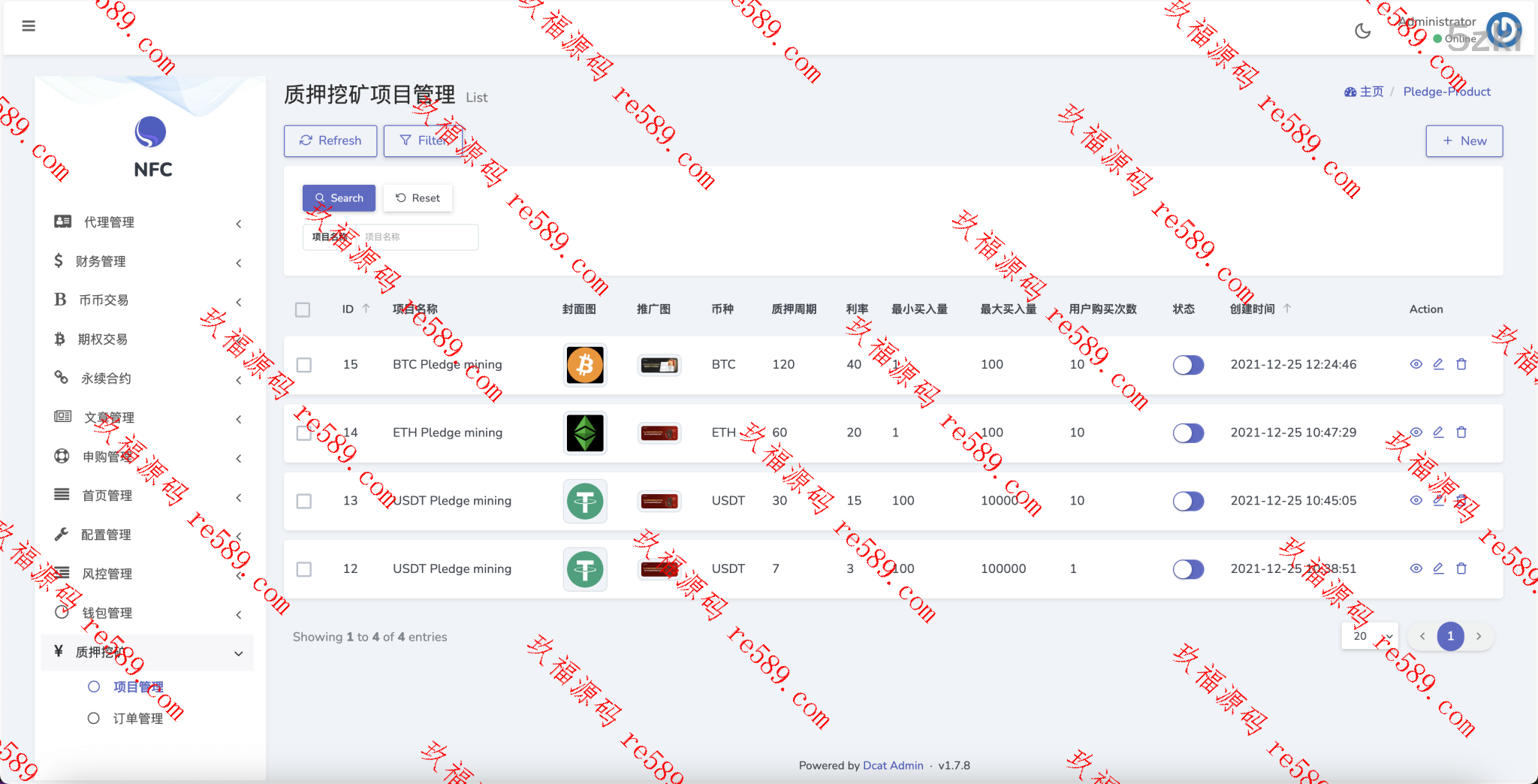Sort by ID column arrow
Screen dimensions: 1538x784
click(x=366, y=309)
